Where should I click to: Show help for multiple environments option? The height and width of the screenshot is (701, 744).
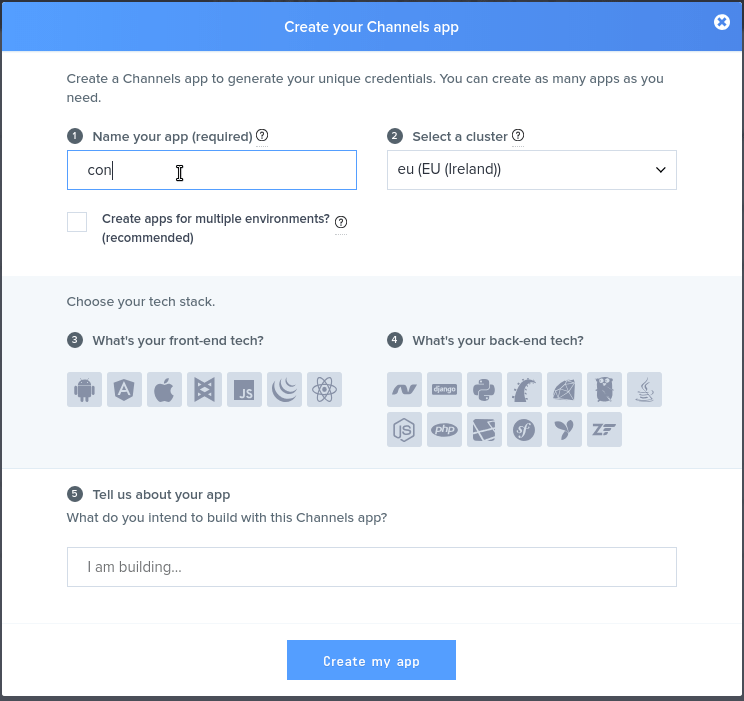tap(341, 222)
